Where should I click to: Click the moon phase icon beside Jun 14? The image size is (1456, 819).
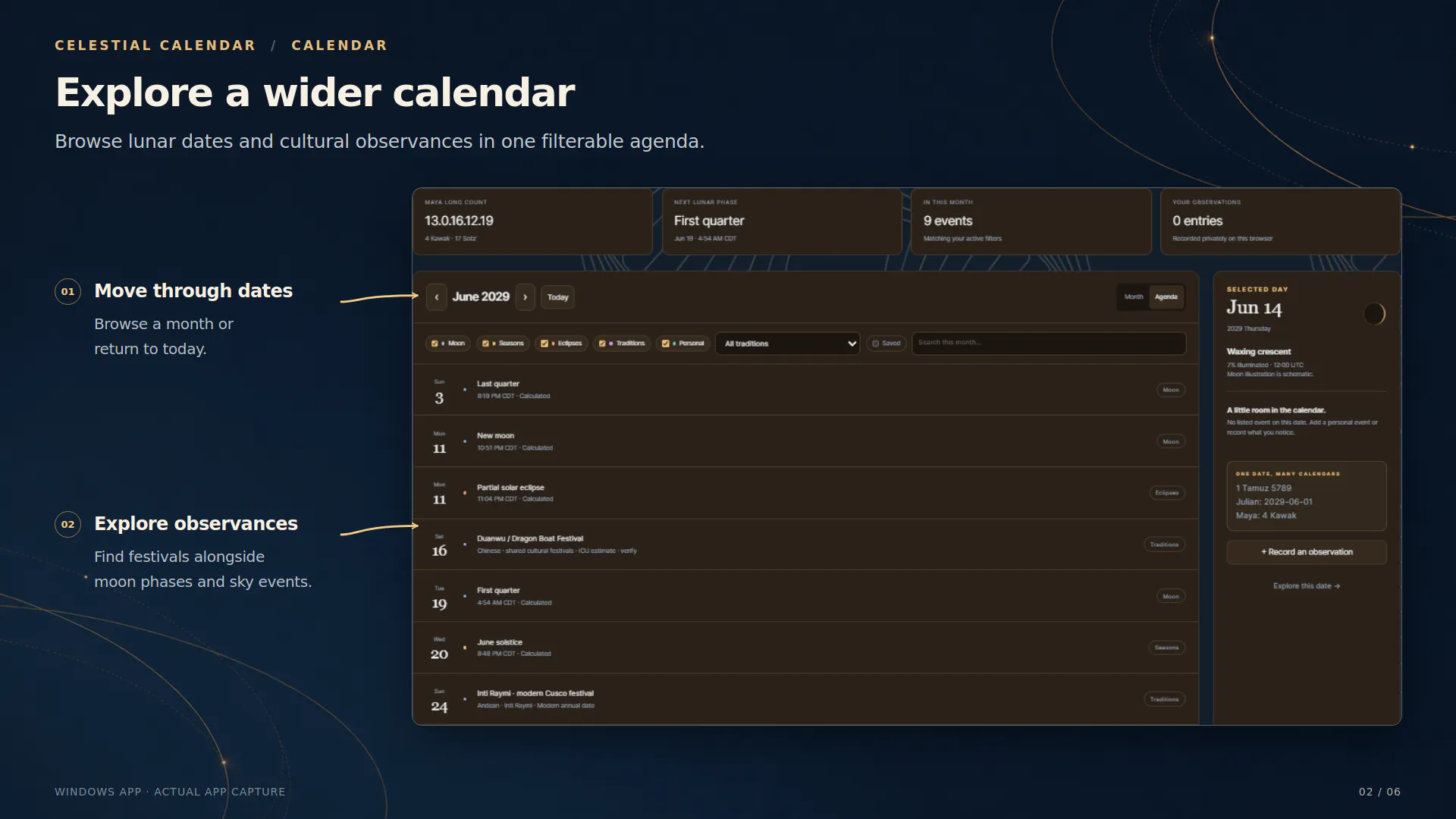pyautogui.click(x=1374, y=314)
